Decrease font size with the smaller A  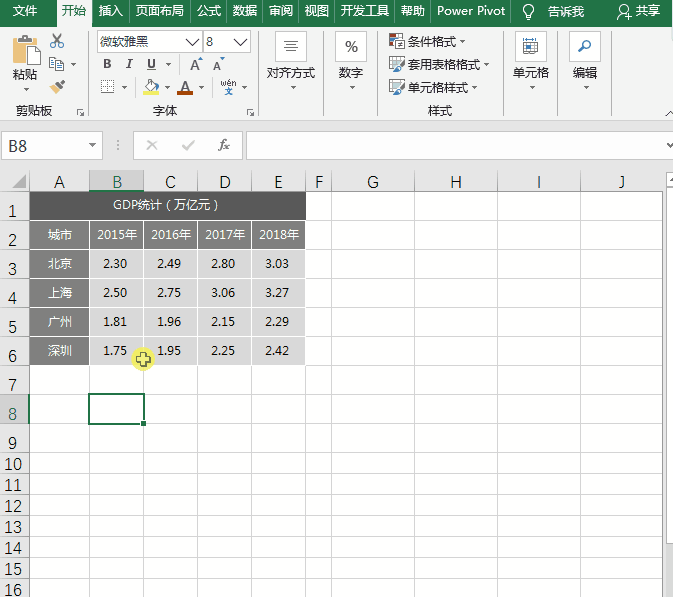218,64
